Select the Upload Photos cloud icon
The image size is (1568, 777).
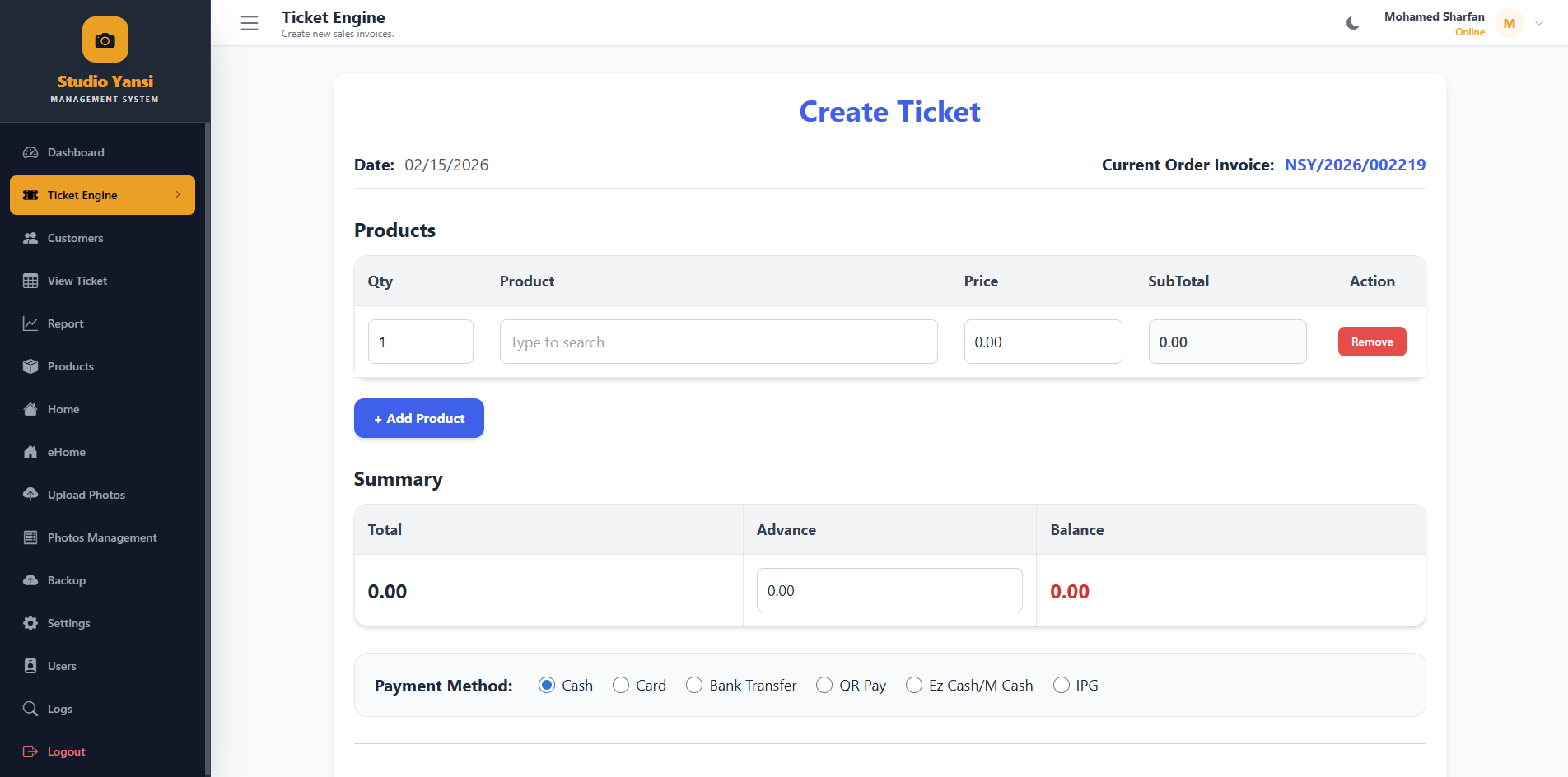tap(30, 495)
